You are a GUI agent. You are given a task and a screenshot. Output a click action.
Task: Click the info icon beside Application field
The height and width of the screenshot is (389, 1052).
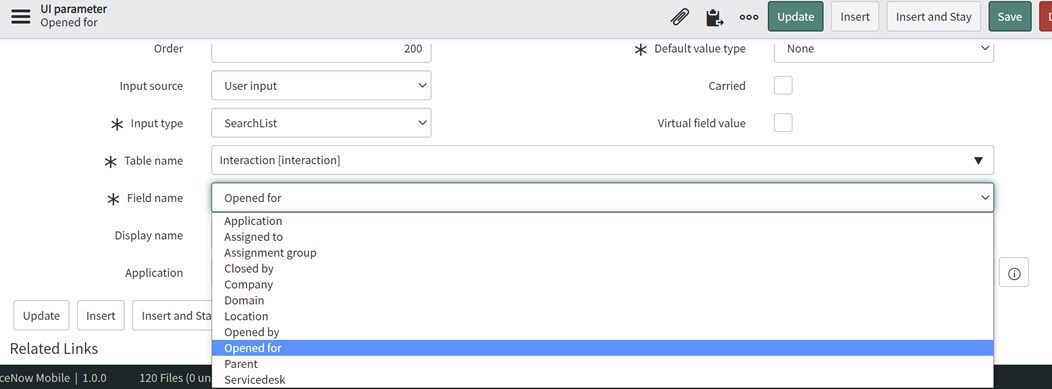[x=1014, y=273]
